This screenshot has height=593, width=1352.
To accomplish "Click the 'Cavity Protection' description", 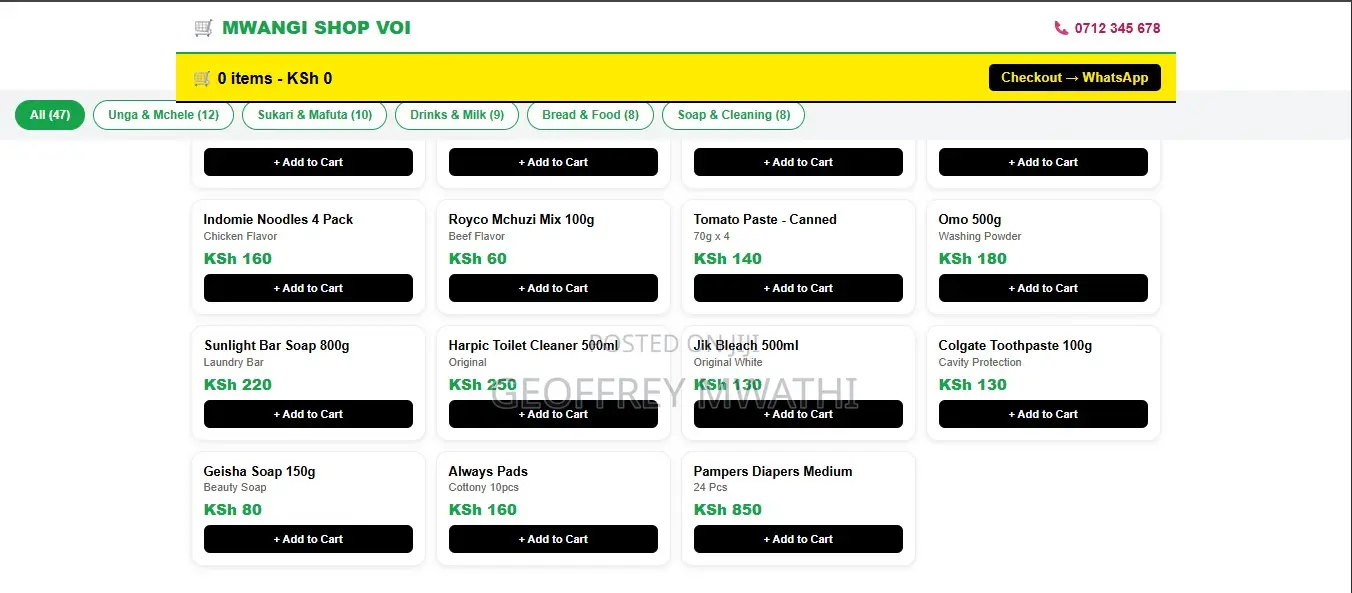I will [980, 363].
